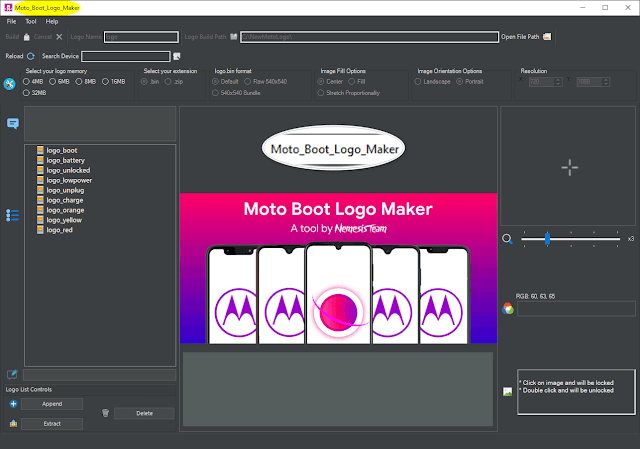The image size is (640, 449).
Task: Click the blue chat message icon
Action: tap(13, 123)
